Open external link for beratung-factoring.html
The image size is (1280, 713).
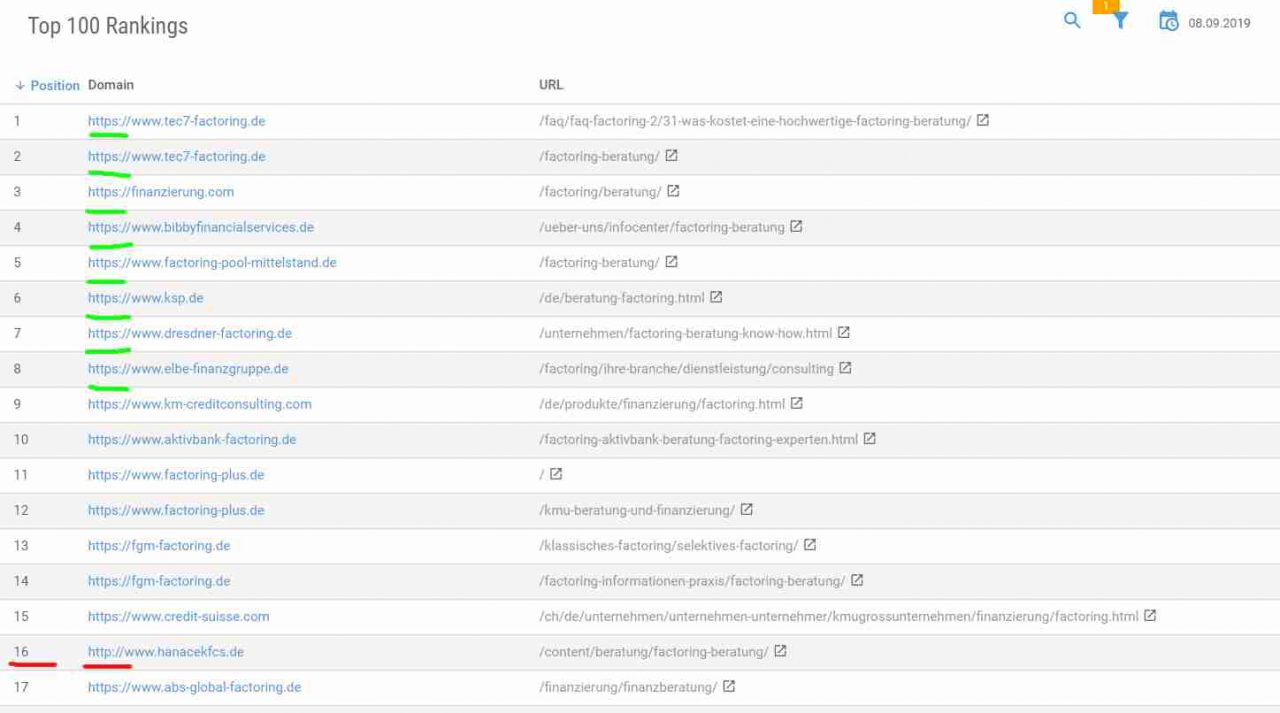pos(716,297)
